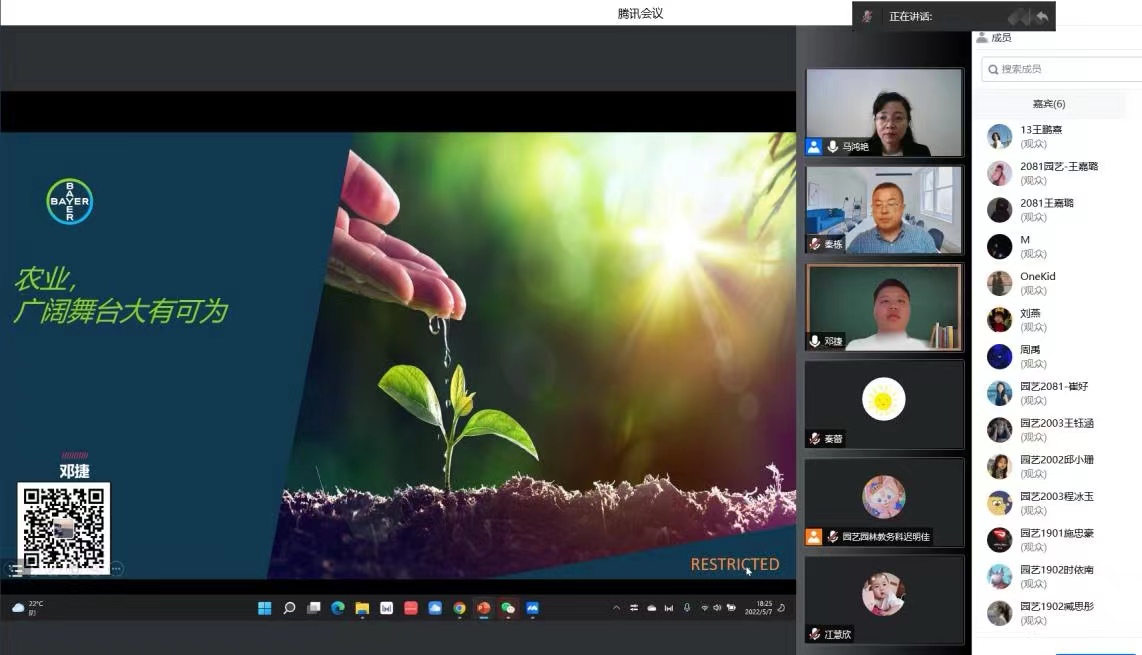Click member 园艺2003程冰玉 in the list
Screen dimensions: 1142x655
[1056, 497]
